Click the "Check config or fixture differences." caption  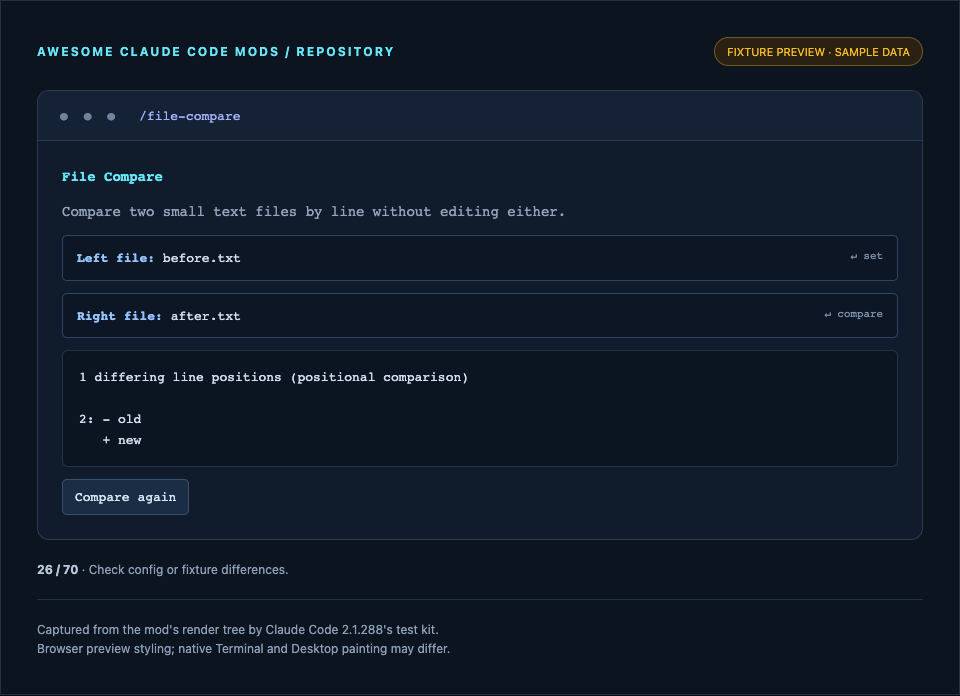[189, 570]
